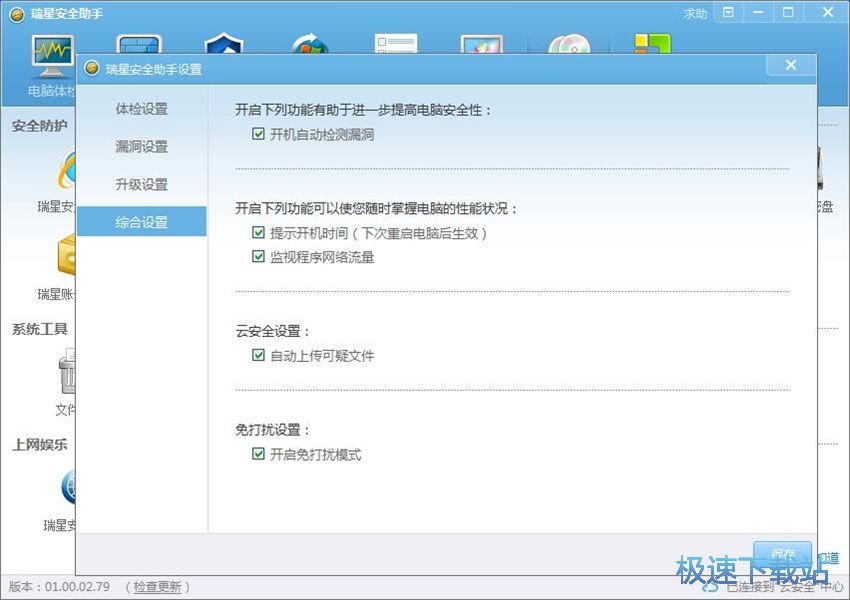This screenshot has width=850, height=600.
Task: Open the checklist window icon in top toolbar
Action: point(396,43)
